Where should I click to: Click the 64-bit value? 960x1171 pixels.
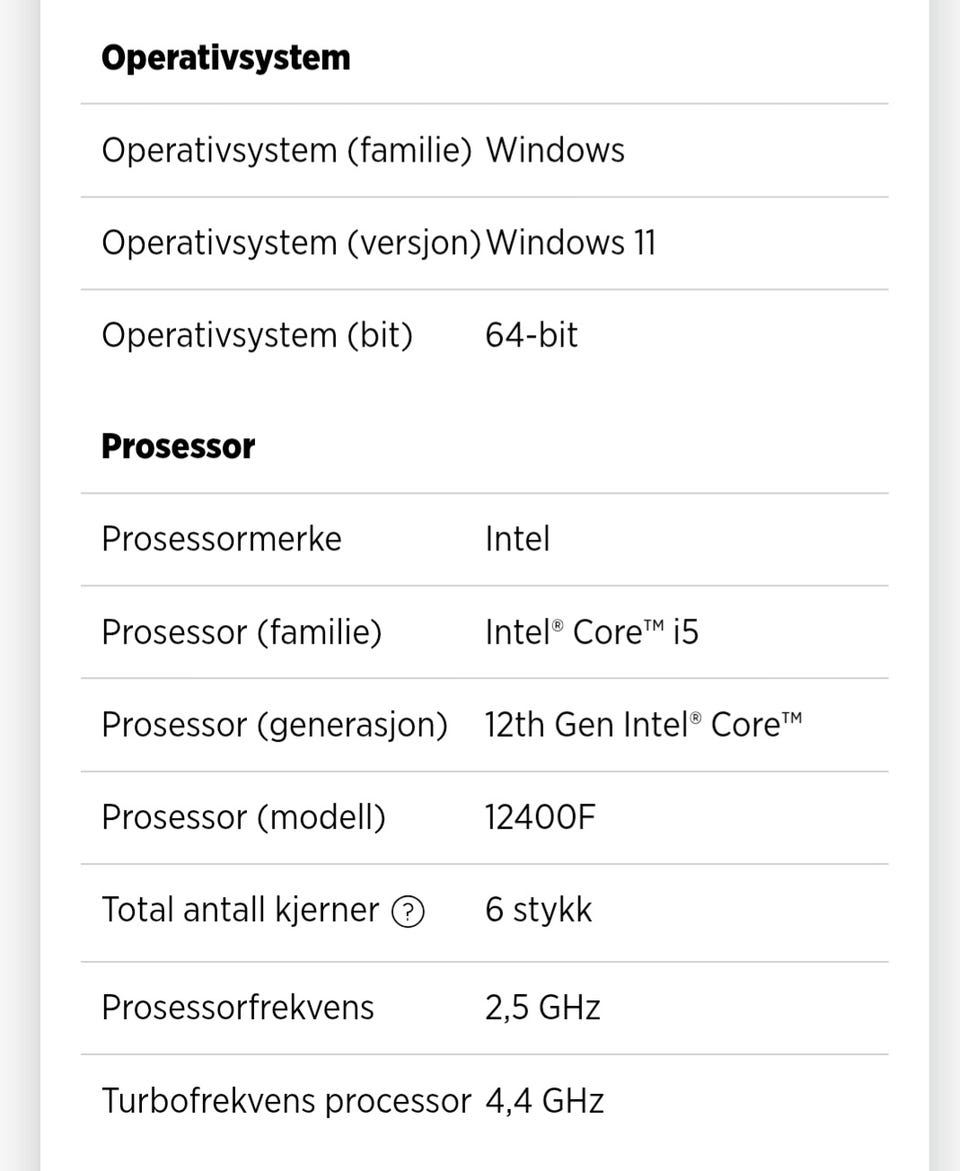point(531,335)
